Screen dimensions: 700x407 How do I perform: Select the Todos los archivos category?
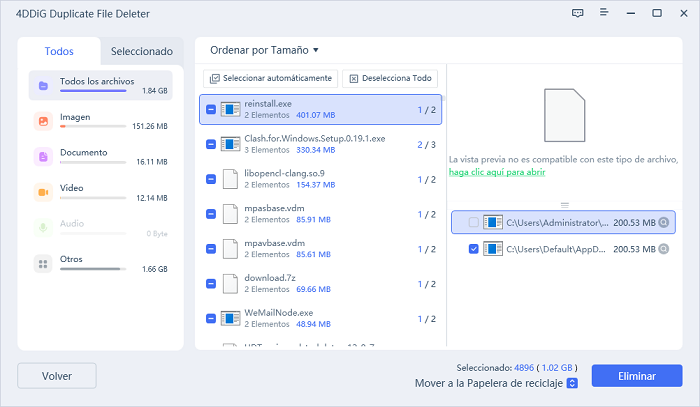100,85
